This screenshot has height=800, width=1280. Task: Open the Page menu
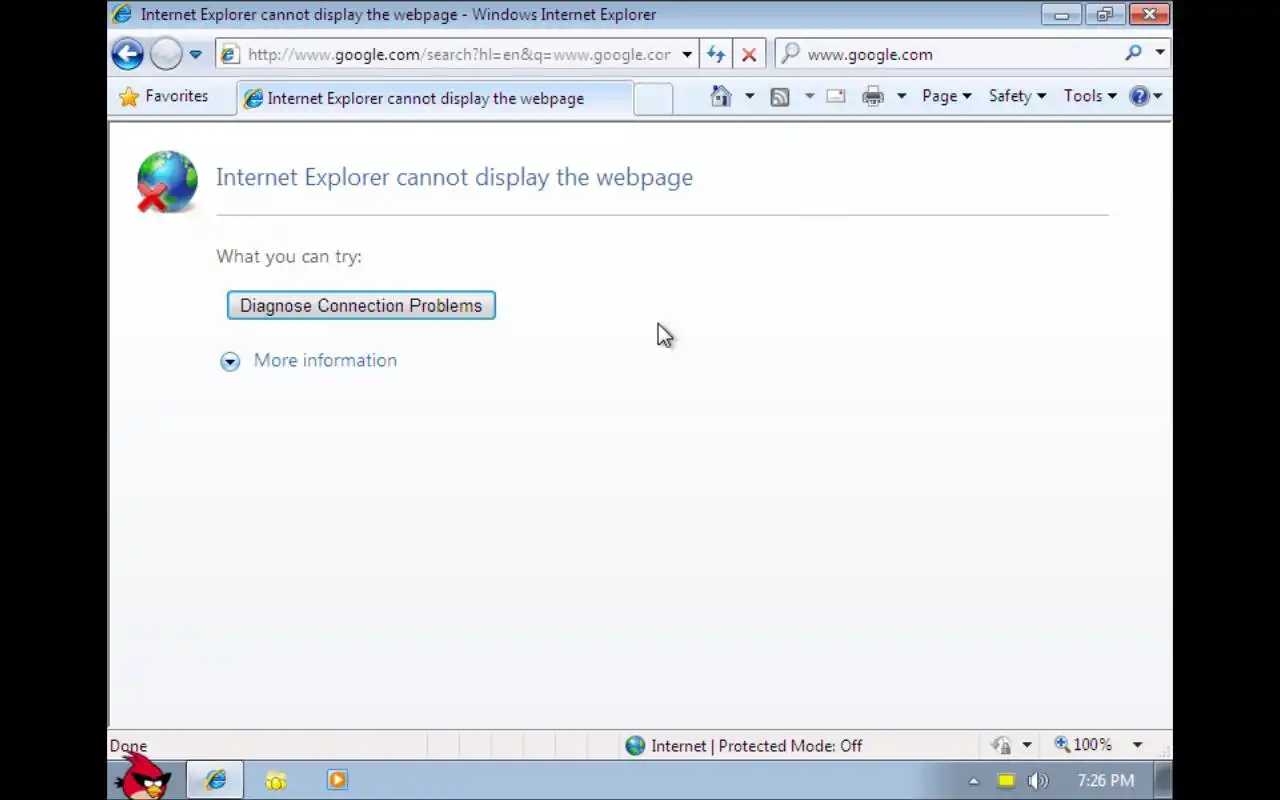point(947,96)
